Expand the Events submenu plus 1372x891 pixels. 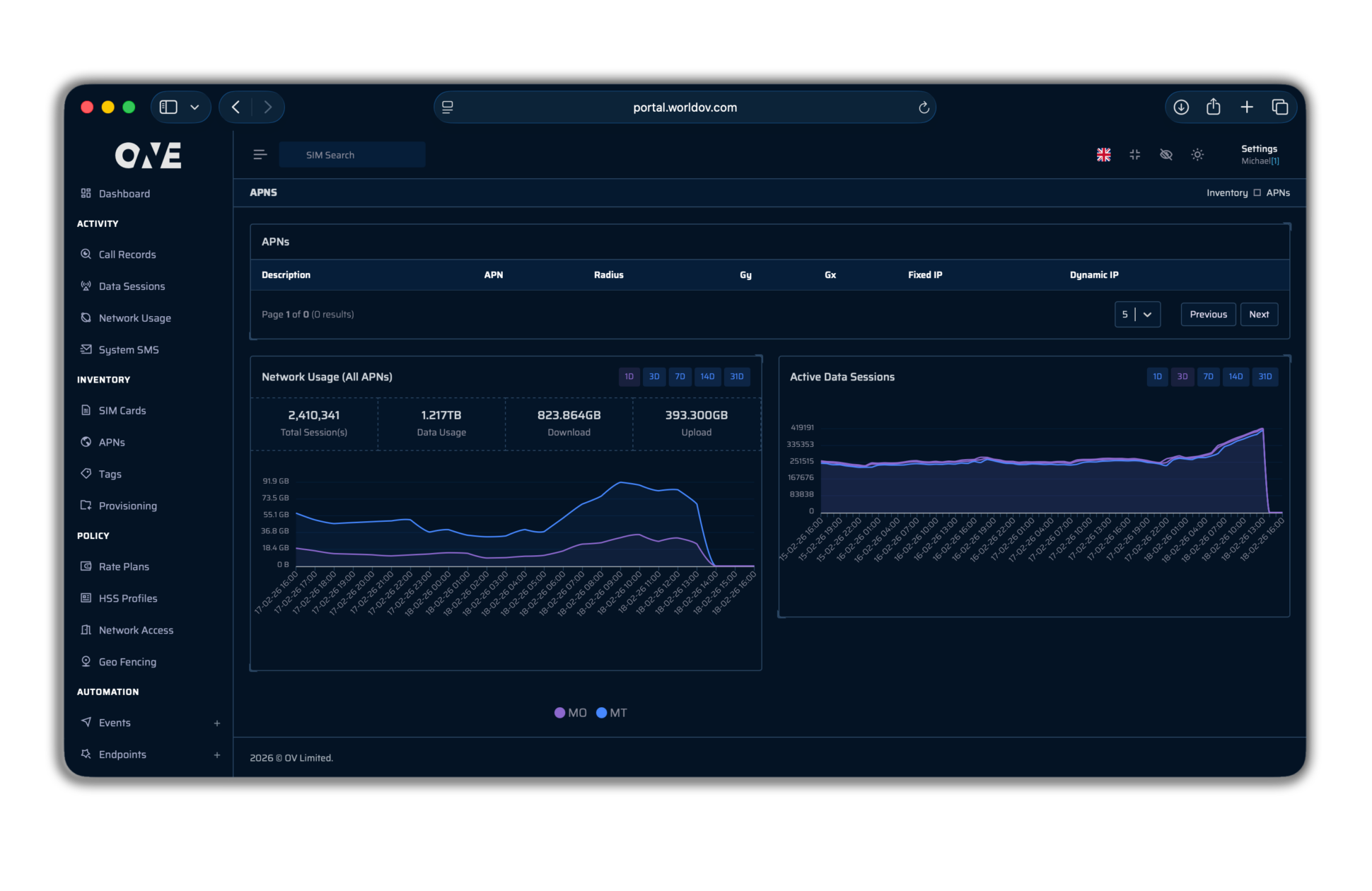coord(216,723)
